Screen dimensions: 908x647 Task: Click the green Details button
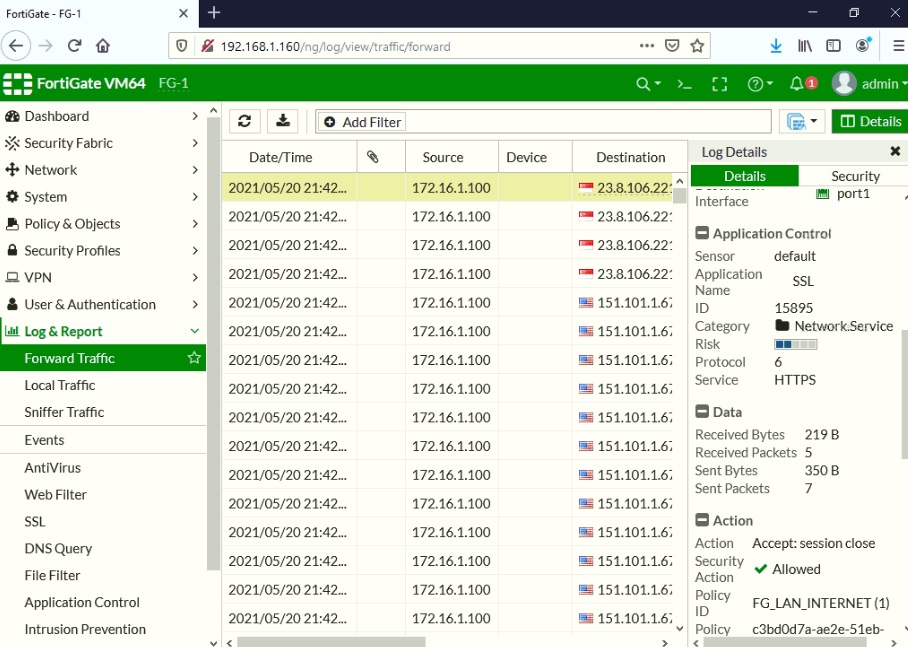coord(869,120)
